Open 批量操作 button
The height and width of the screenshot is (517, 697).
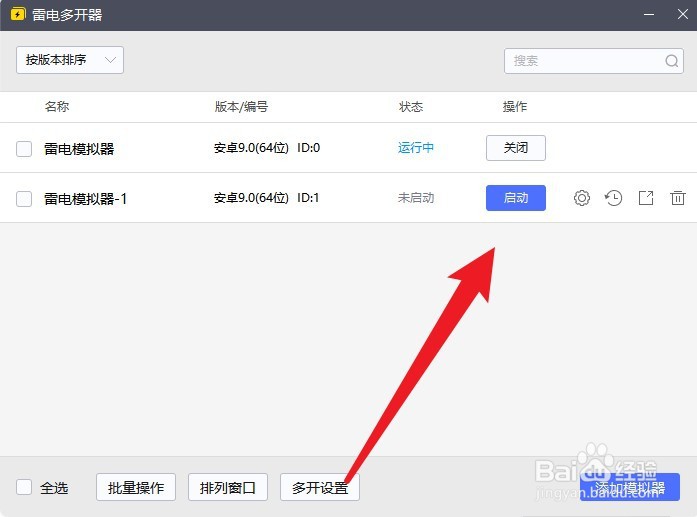(136, 487)
